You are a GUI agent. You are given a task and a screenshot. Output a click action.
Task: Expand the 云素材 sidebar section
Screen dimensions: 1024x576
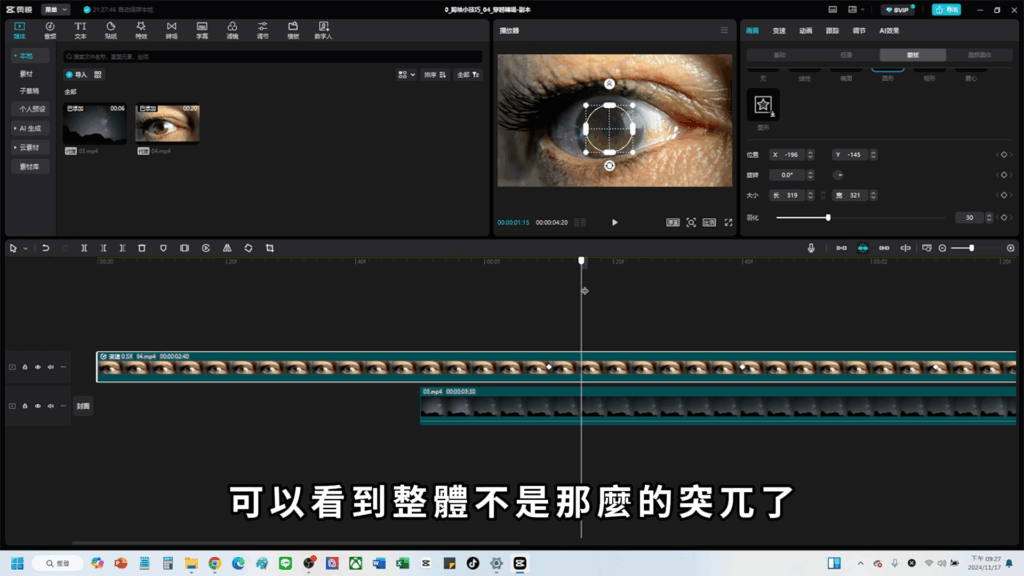point(29,148)
